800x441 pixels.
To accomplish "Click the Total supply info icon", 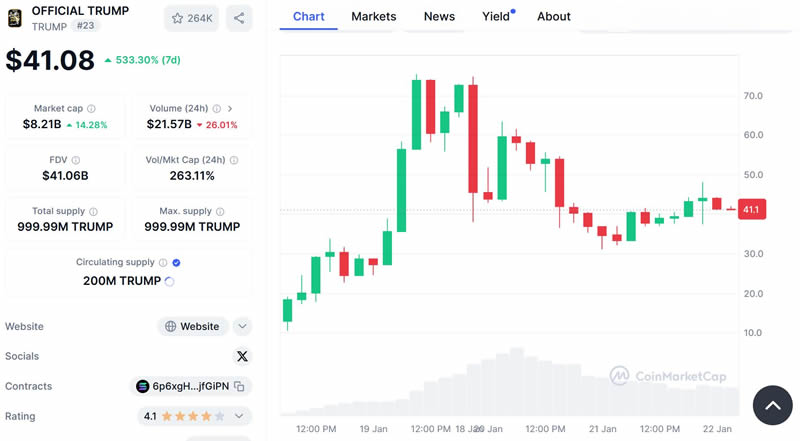I will tap(94, 212).
